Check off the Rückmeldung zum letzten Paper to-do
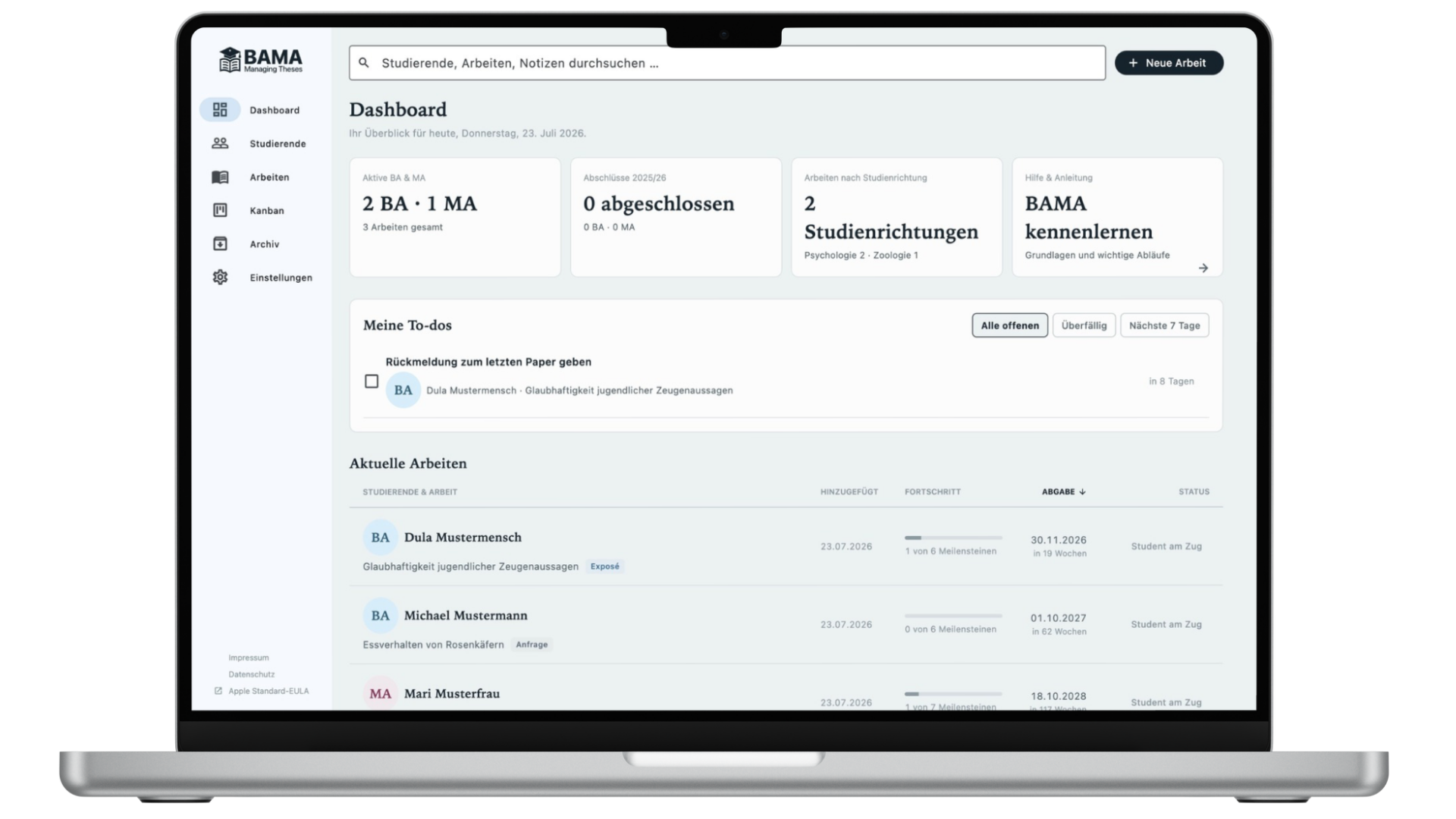 [372, 381]
